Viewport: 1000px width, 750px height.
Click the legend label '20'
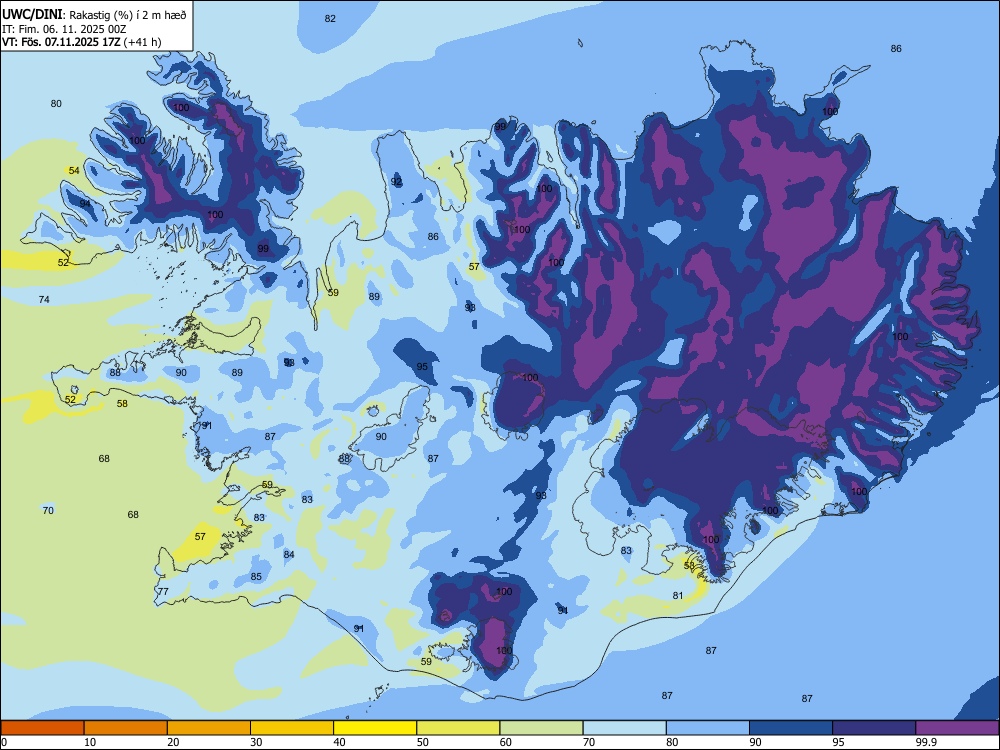click(173, 742)
